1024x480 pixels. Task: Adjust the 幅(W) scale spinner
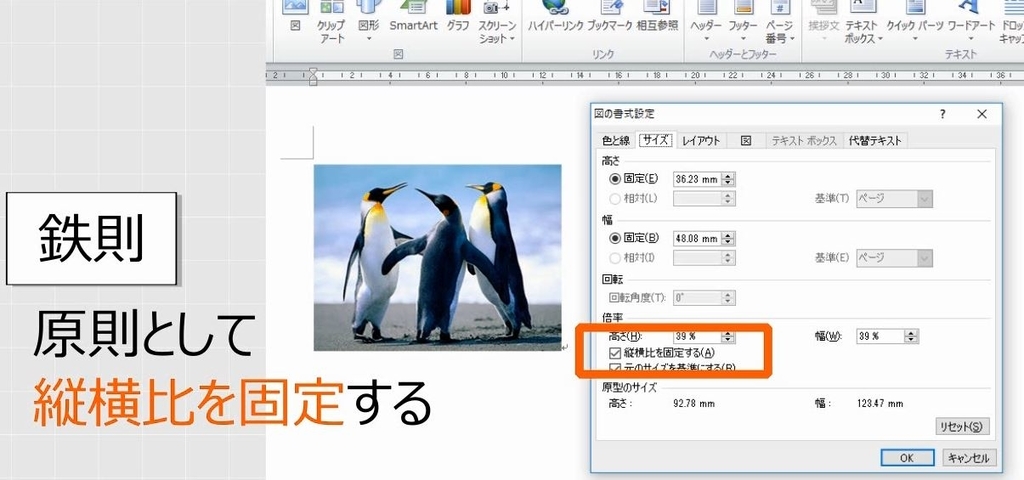pos(912,336)
